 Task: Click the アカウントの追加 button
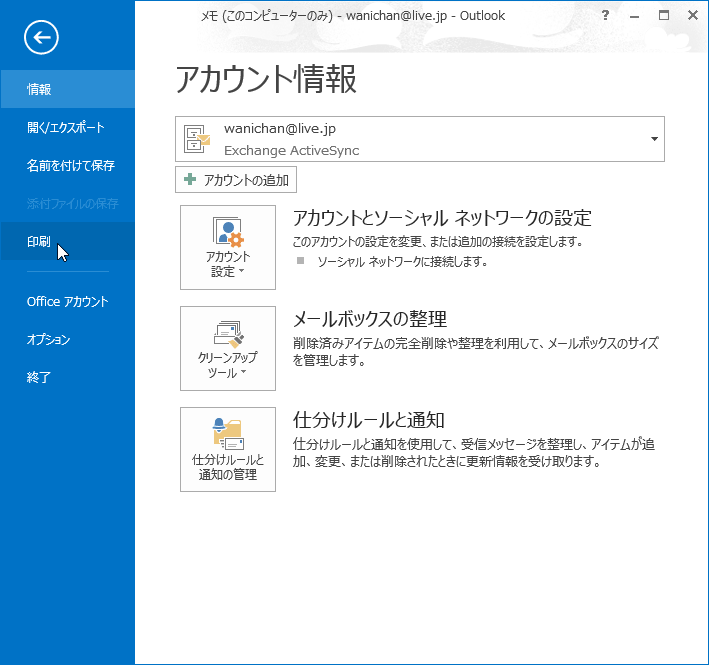[236, 179]
